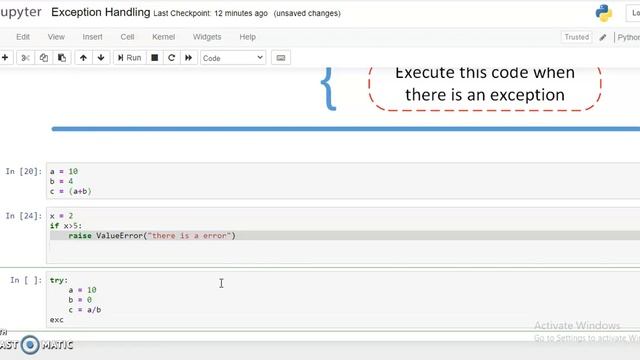Interrupt the kernel with the stop icon
Image resolution: width=640 pixels, height=360 pixels.
(154, 58)
